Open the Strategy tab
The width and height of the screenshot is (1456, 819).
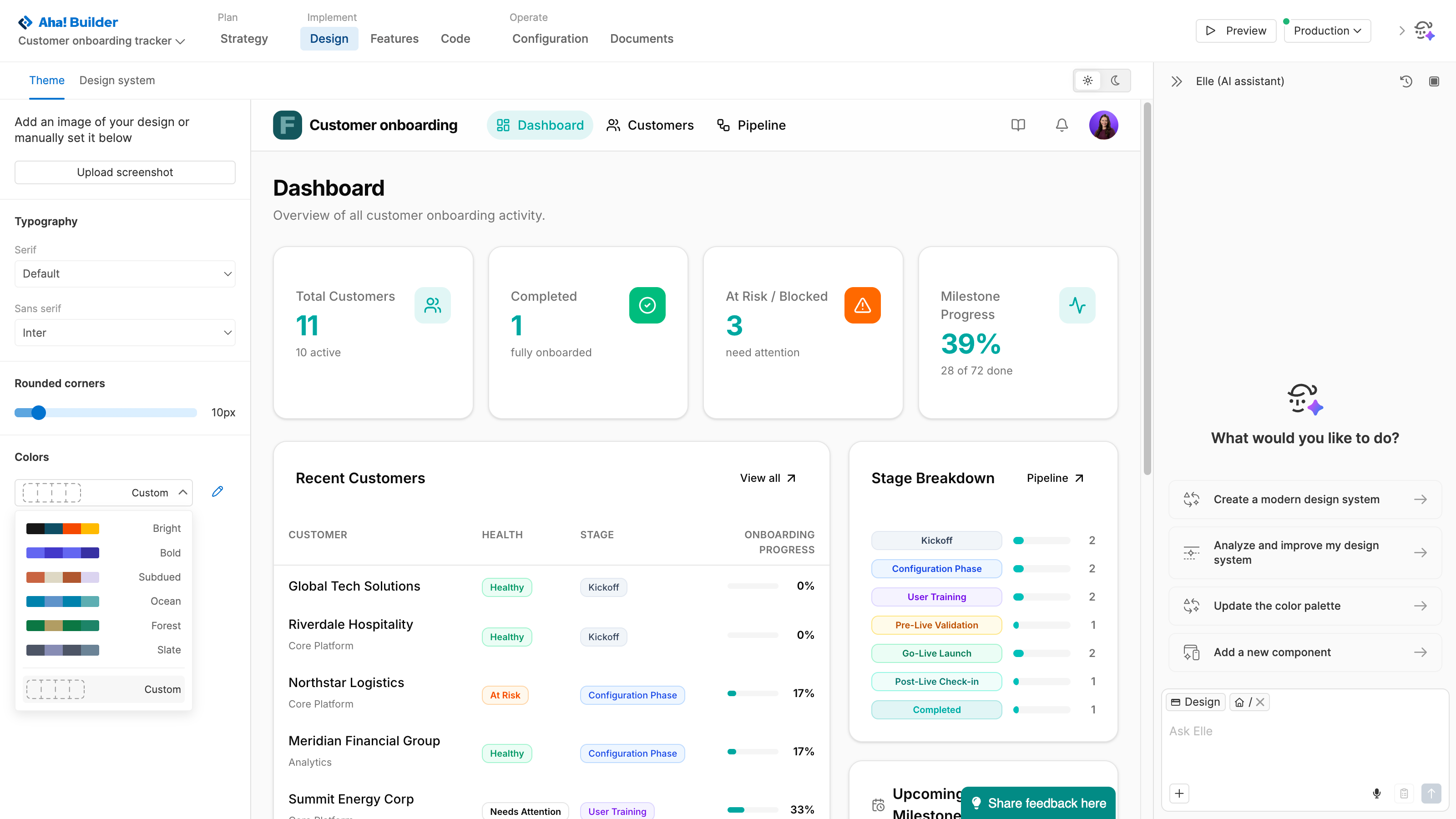pyautogui.click(x=244, y=38)
